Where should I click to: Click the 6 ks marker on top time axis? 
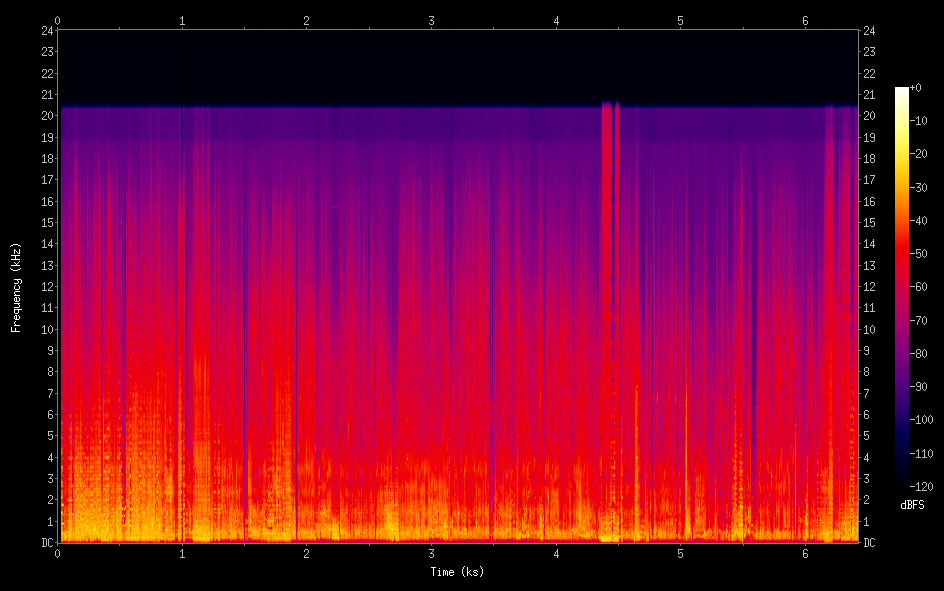pos(805,20)
